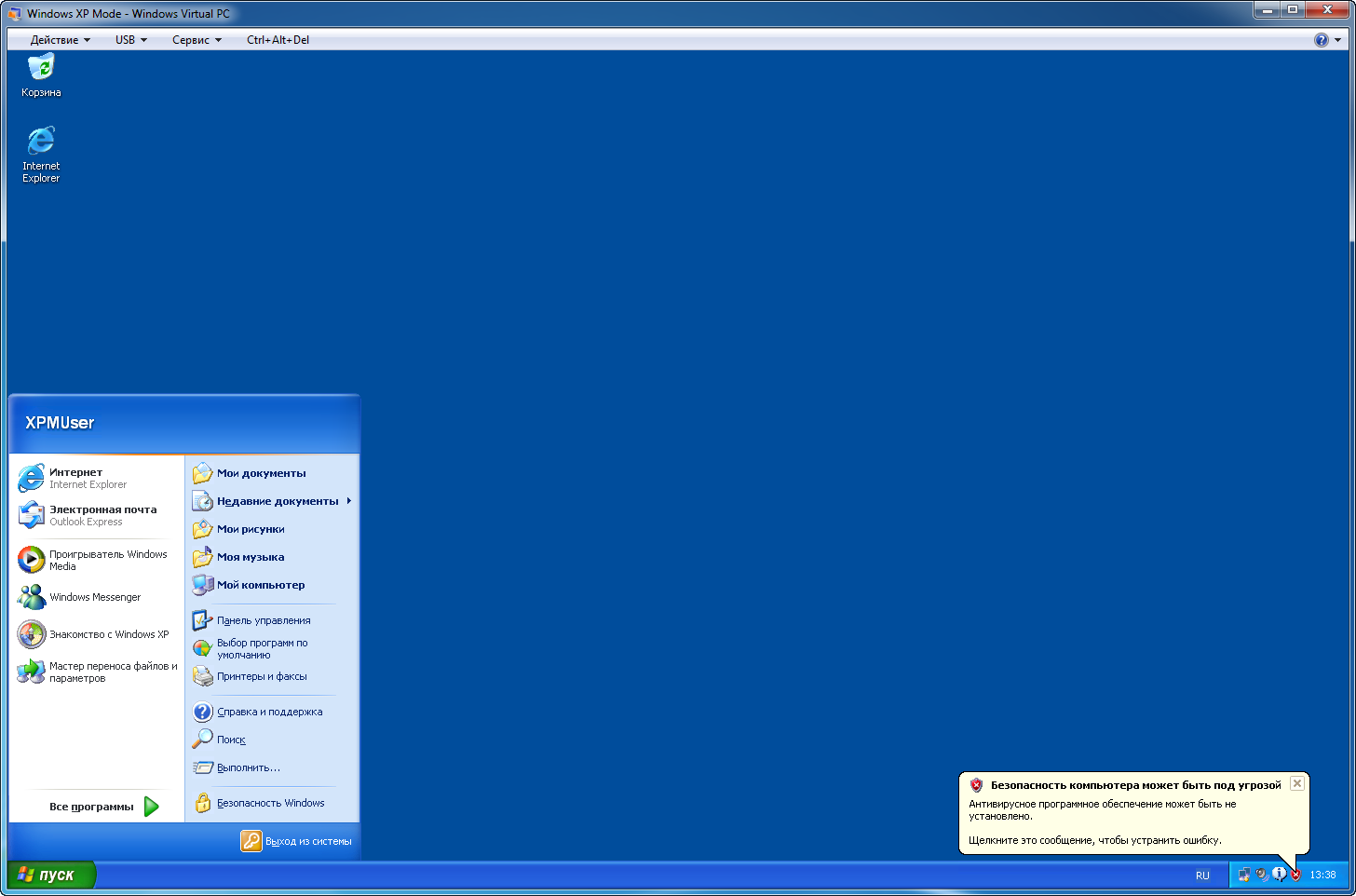Open Поиск from the Start menu

272,740
